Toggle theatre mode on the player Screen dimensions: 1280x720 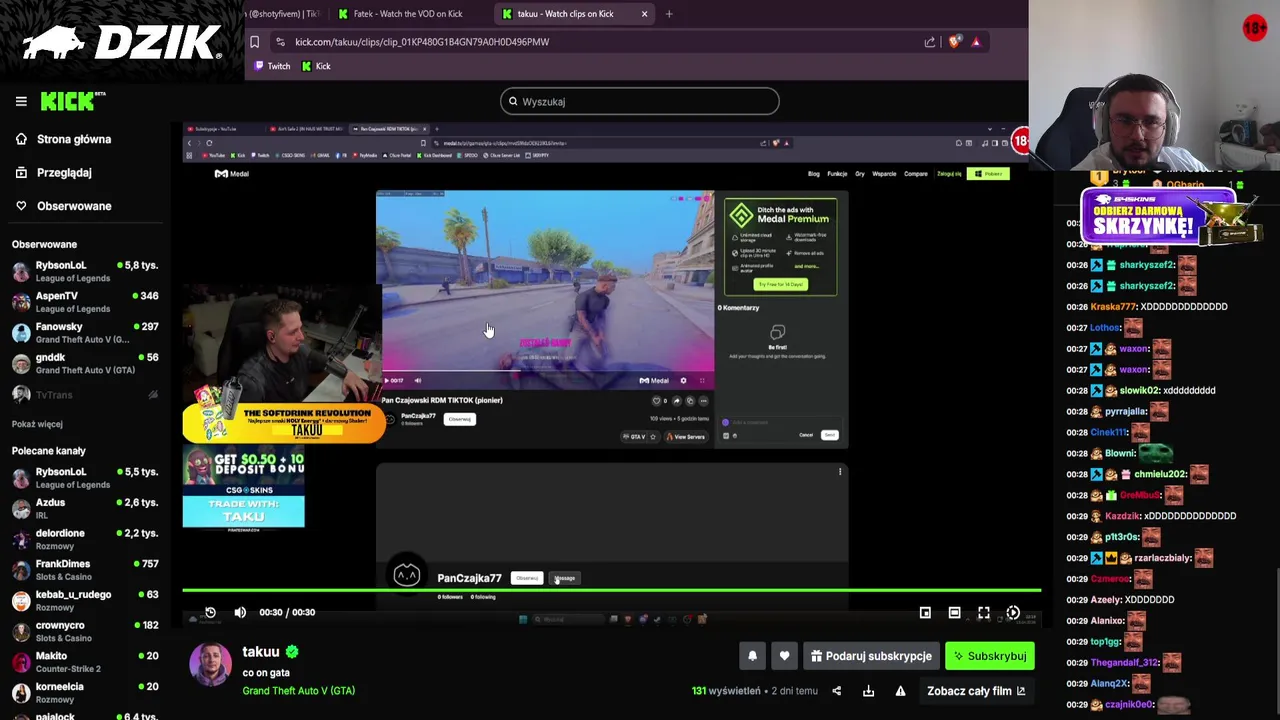954,612
